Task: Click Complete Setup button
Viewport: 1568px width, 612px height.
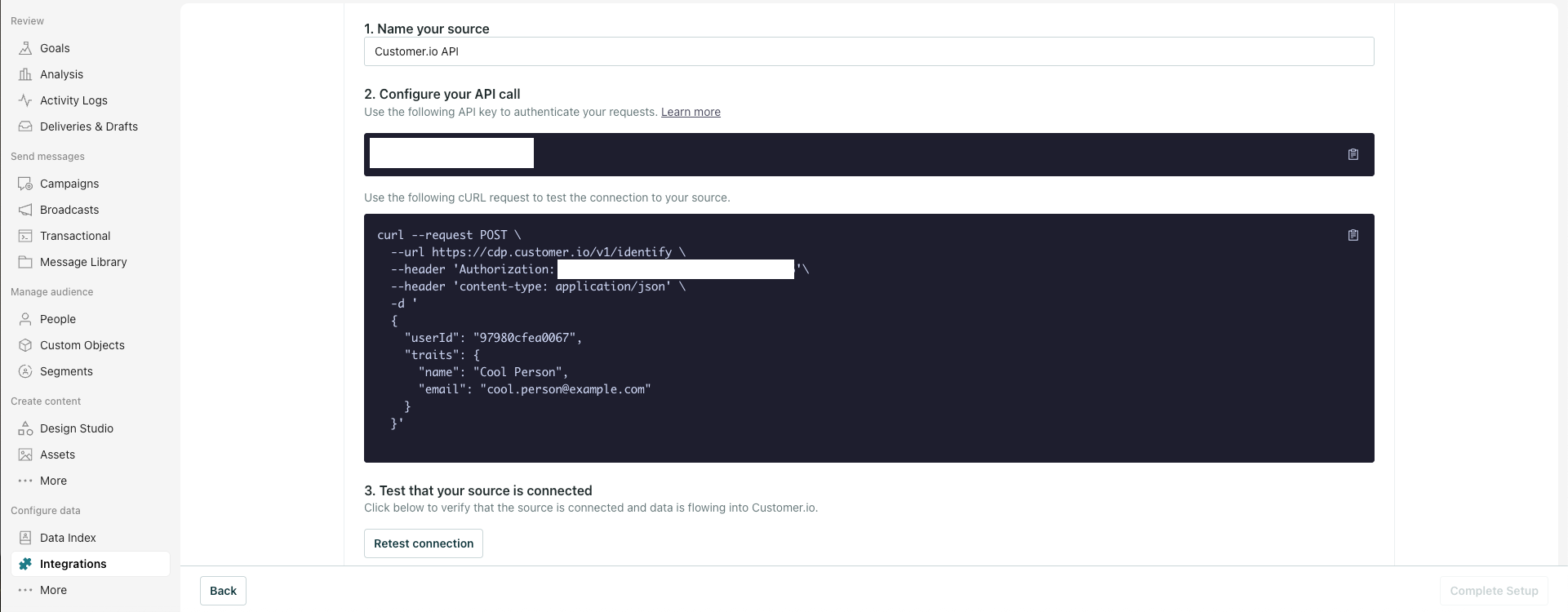Action: coord(1494,591)
